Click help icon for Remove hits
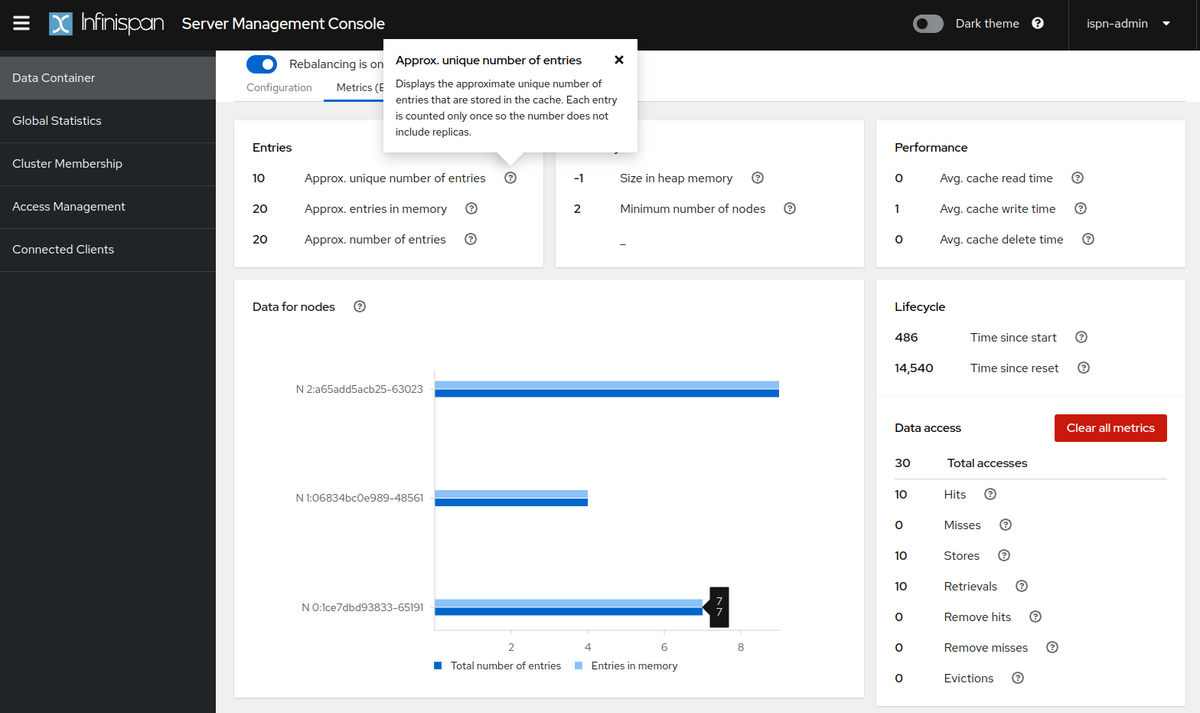The image size is (1200, 713). coord(1035,617)
